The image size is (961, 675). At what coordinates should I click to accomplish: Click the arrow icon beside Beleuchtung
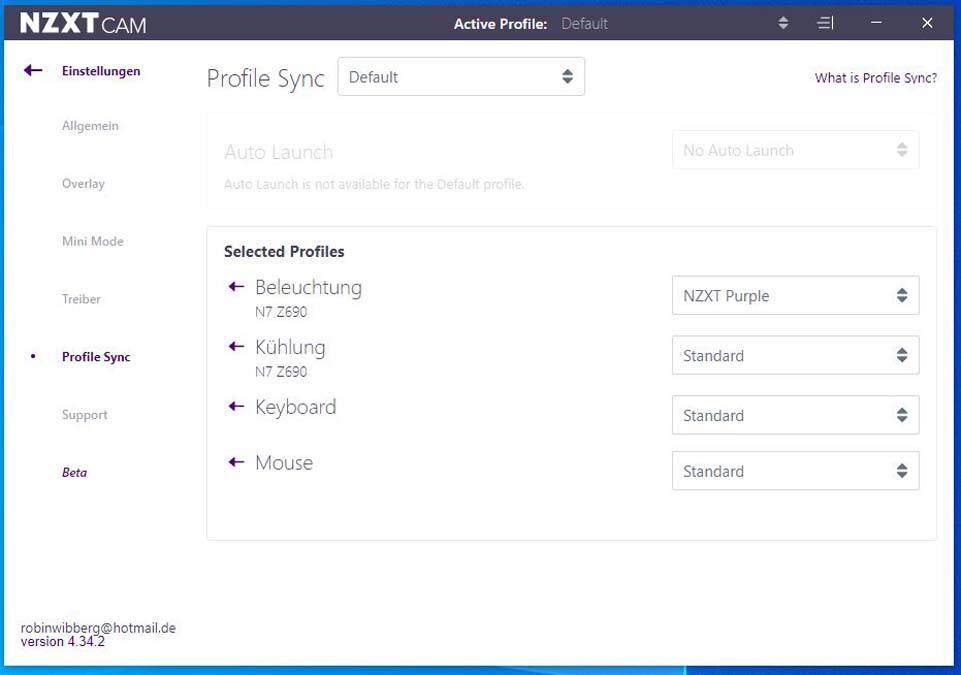point(236,286)
